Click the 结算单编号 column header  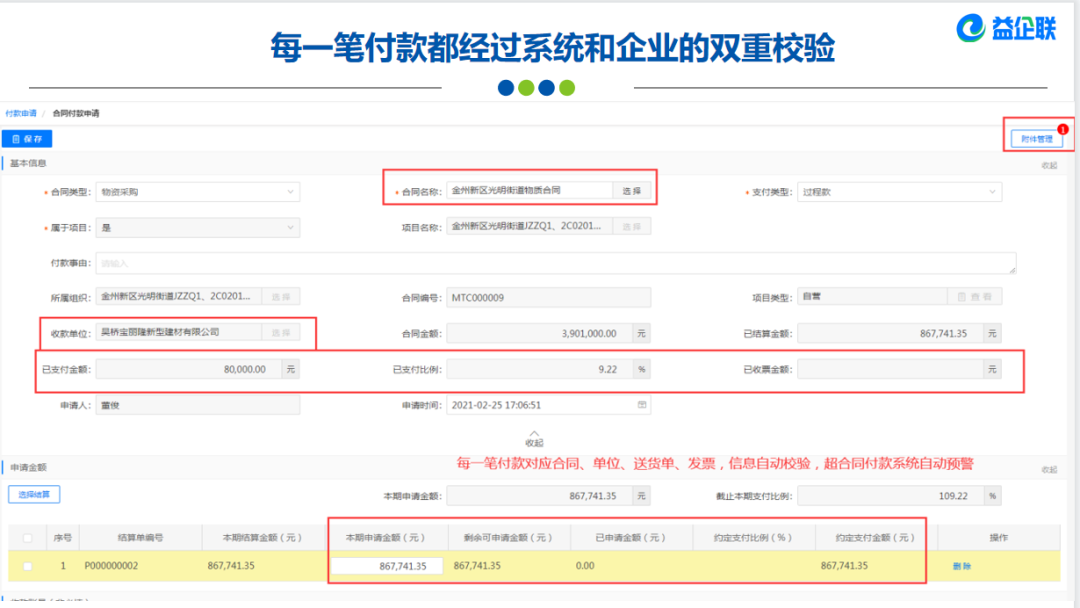(141, 537)
